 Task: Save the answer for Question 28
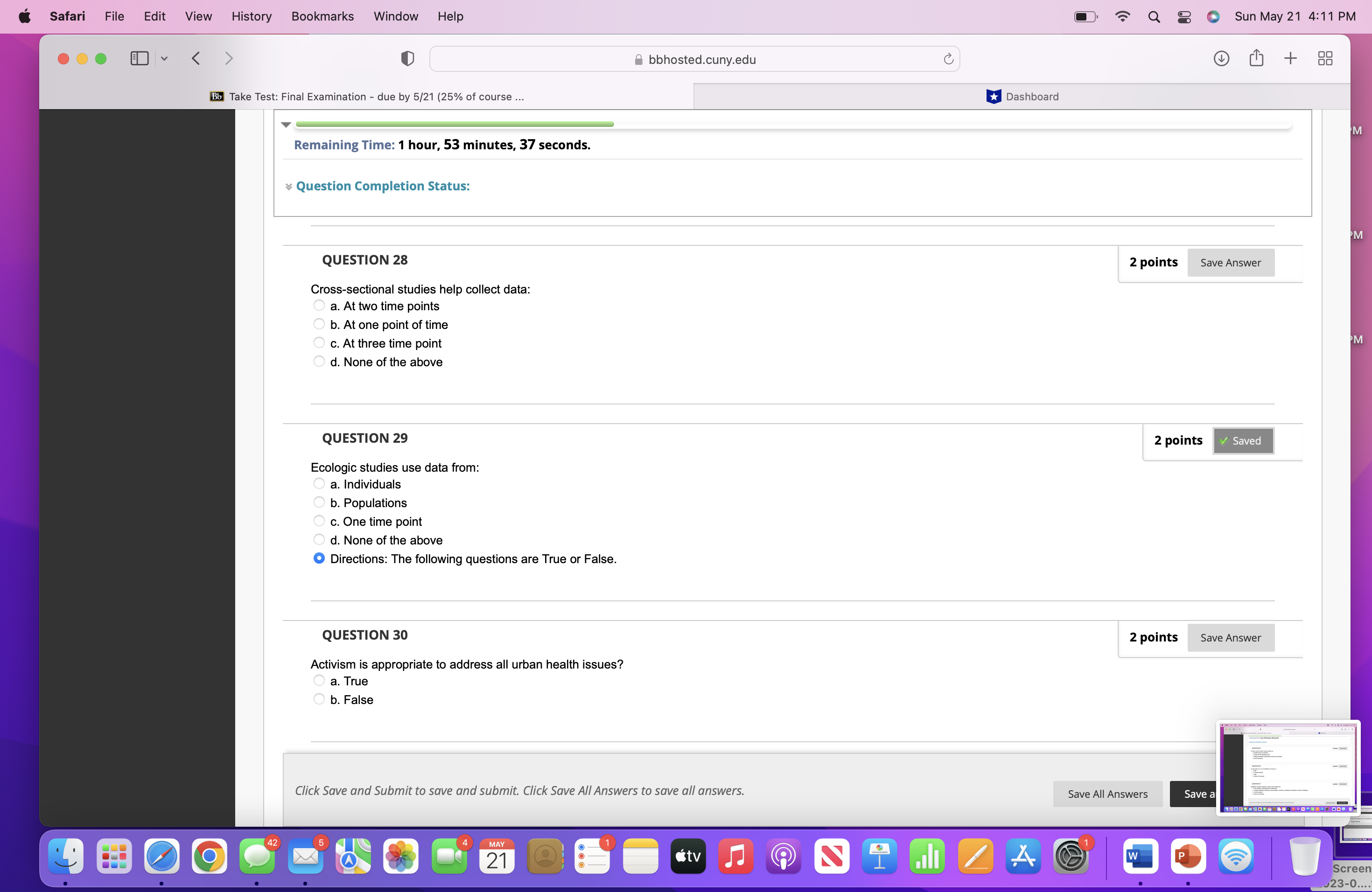pyautogui.click(x=1231, y=262)
